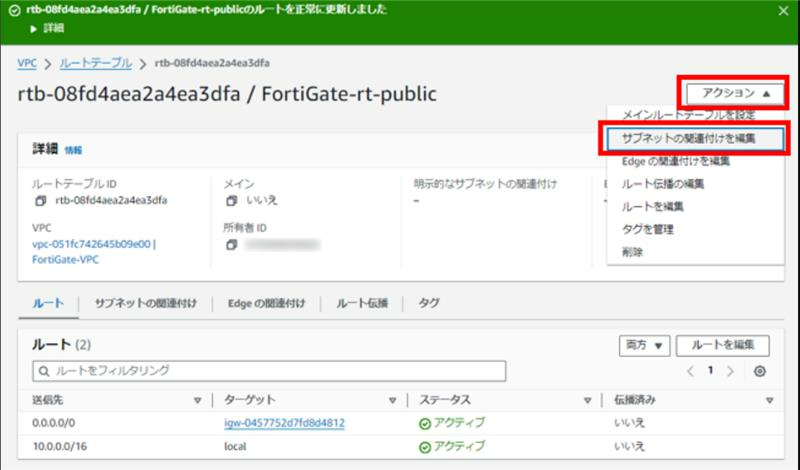
Task: Switch to the サブネットの関連付け tab
Action: point(145,304)
